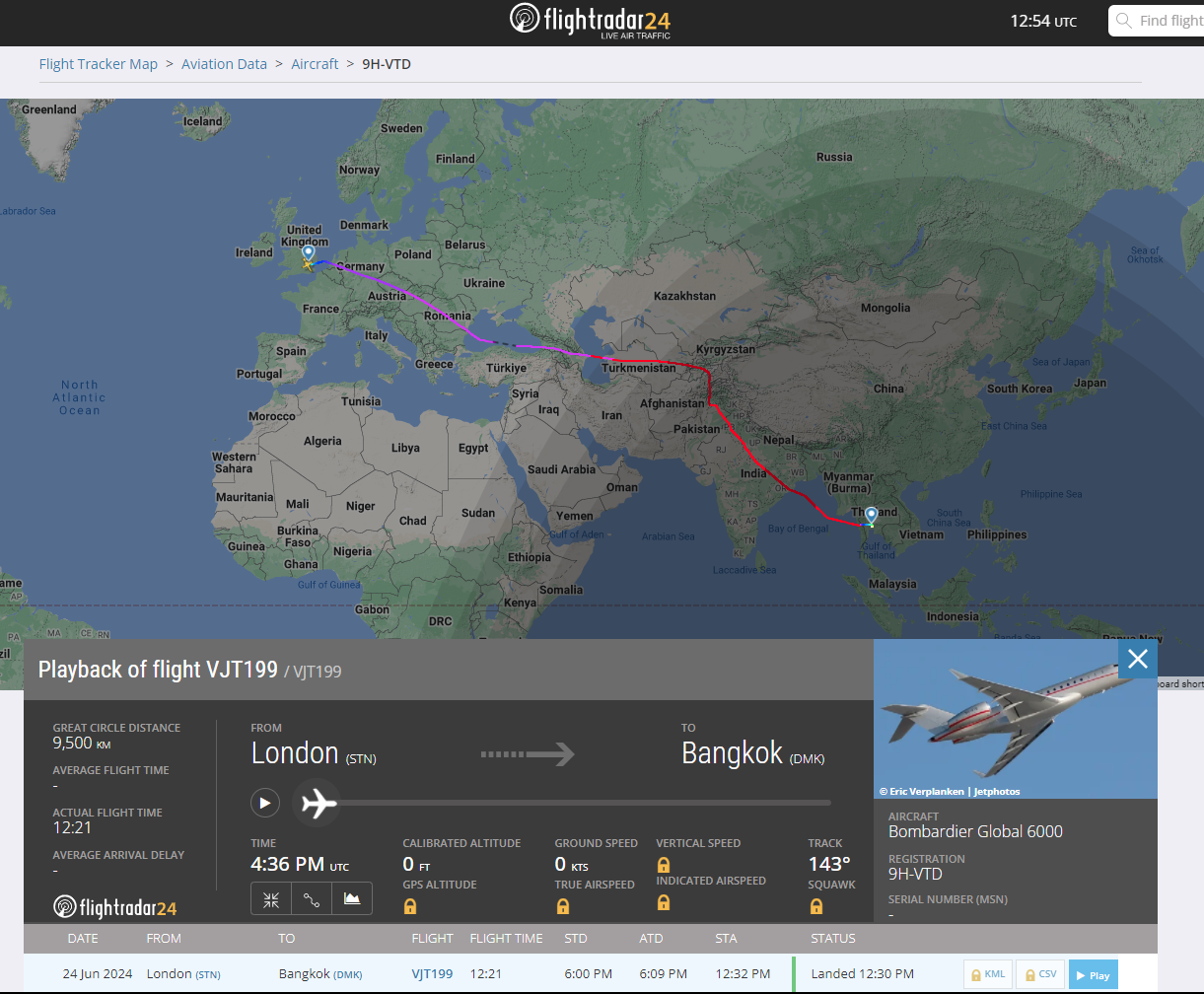Toggle the route path icon button
This screenshot has width=1204, height=994.
pos(312,898)
